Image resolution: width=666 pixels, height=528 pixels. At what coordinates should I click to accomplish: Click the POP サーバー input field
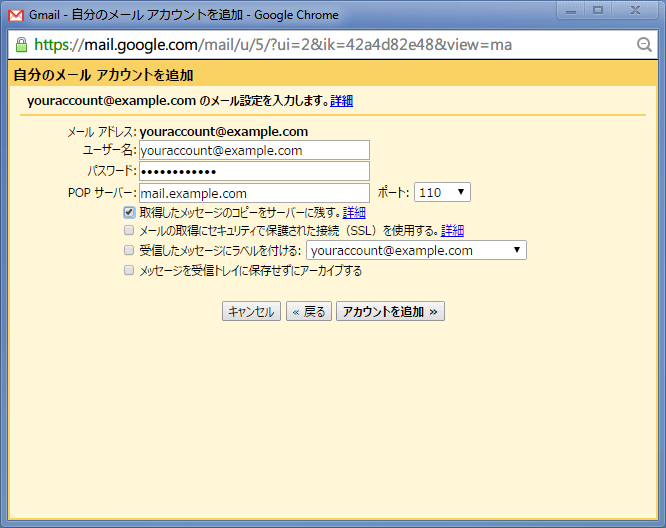(x=254, y=193)
